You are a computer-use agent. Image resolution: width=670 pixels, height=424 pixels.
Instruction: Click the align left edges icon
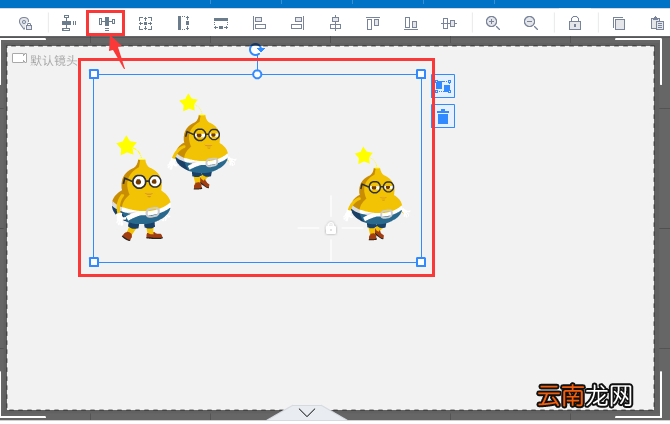coord(259,23)
